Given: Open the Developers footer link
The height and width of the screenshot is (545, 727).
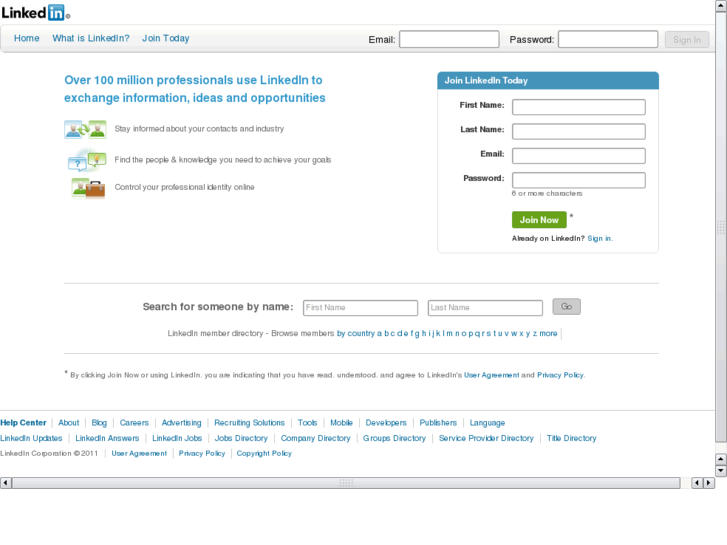Looking at the screenshot, I should (x=386, y=423).
